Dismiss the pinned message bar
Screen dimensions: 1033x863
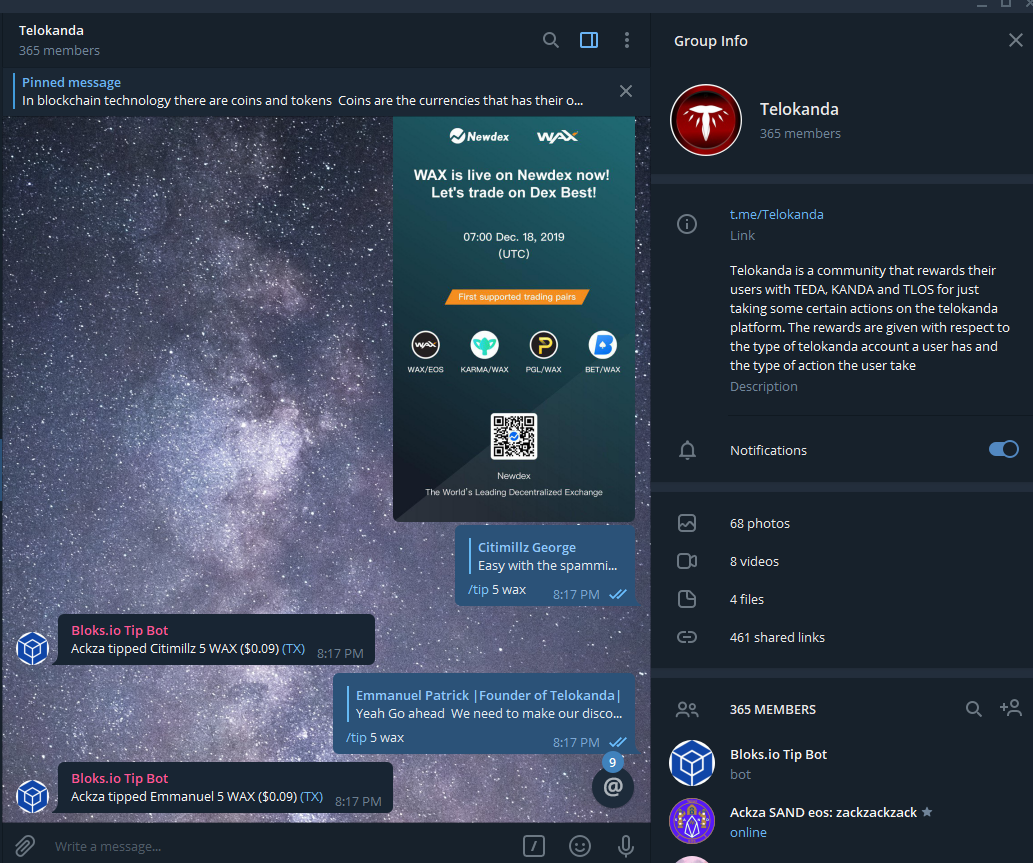[626, 91]
